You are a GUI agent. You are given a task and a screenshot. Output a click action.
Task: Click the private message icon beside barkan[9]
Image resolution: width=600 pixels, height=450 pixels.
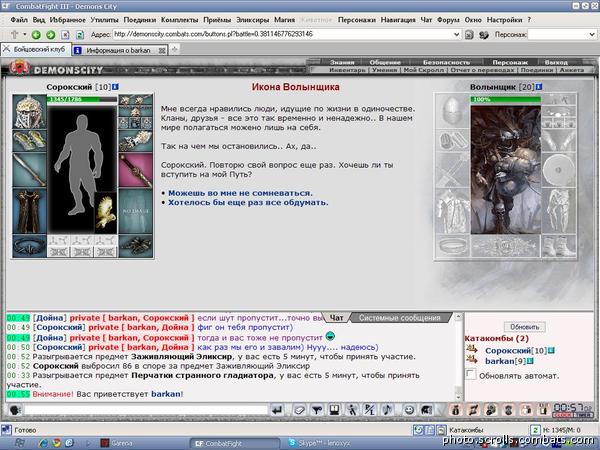tap(472, 360)
